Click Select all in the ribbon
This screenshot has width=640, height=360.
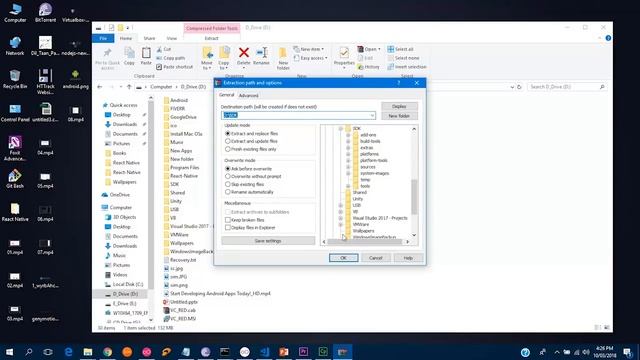click(x=400, y=49)
